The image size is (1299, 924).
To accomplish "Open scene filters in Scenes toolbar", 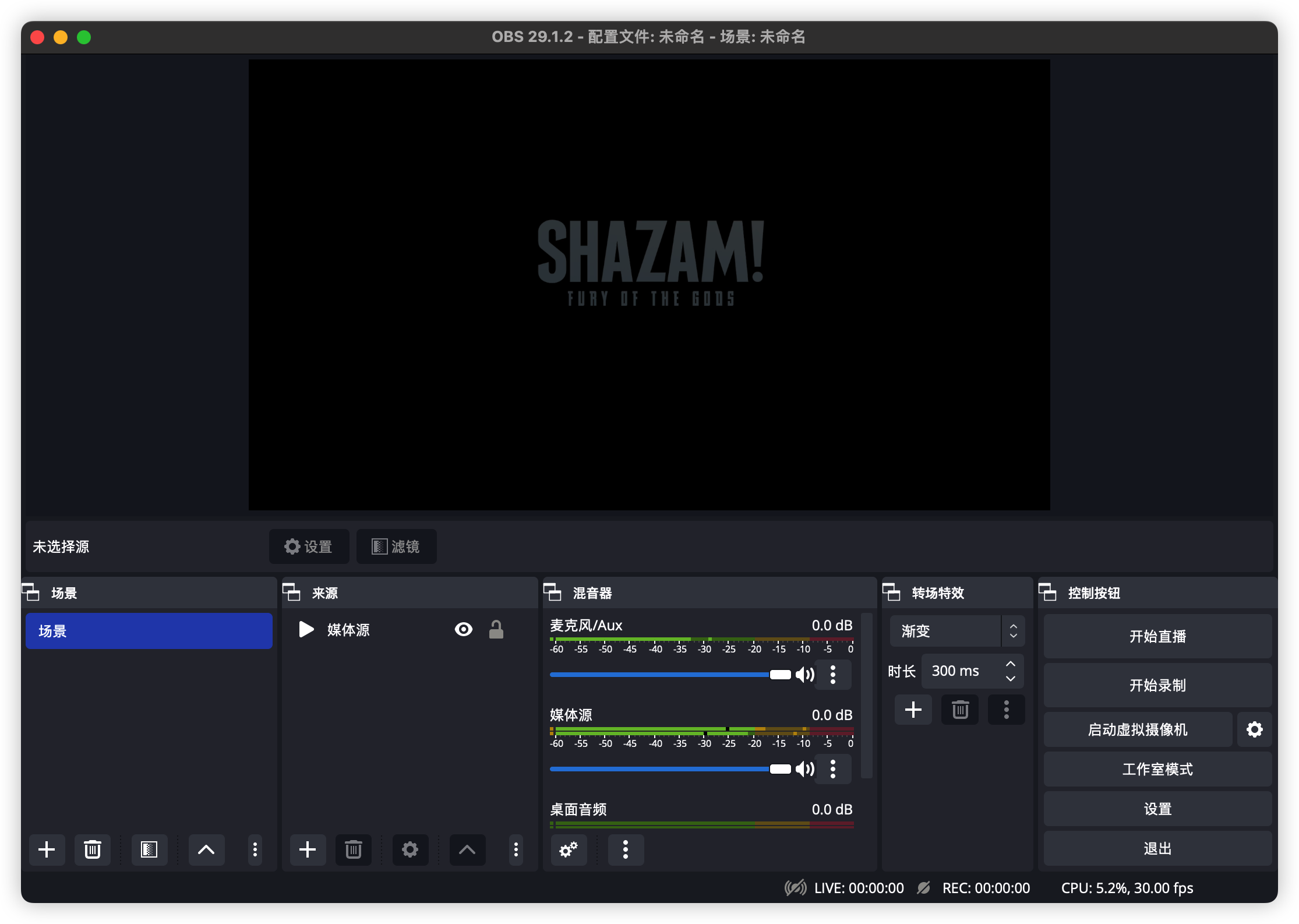I will click(149, 849).
